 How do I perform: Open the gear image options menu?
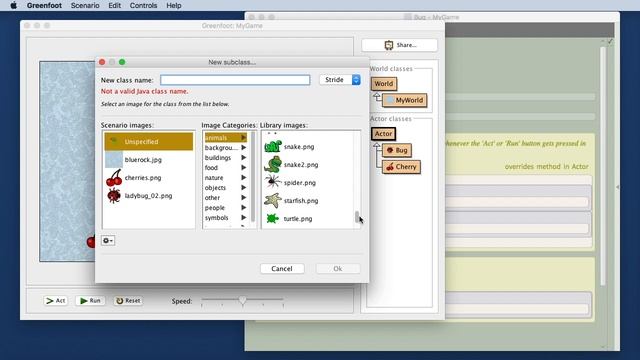point(108,240)
